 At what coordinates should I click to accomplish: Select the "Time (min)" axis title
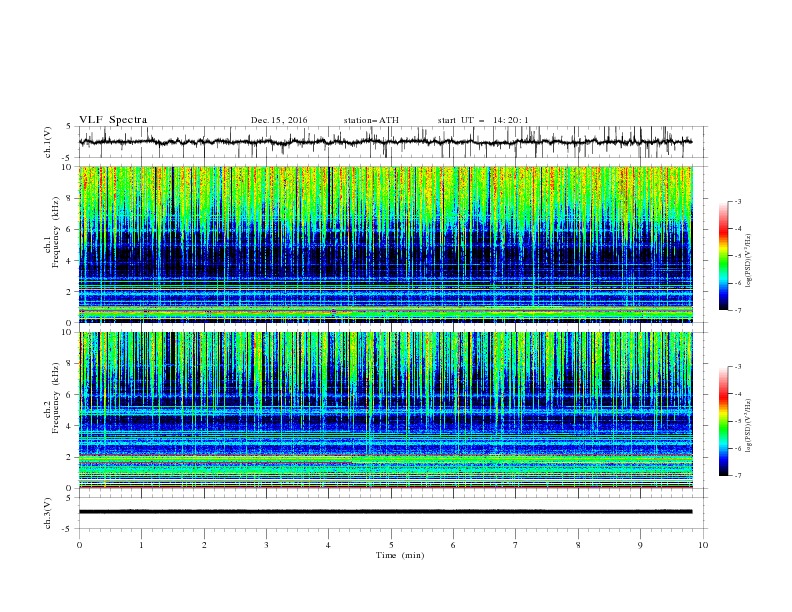(400, 555)
